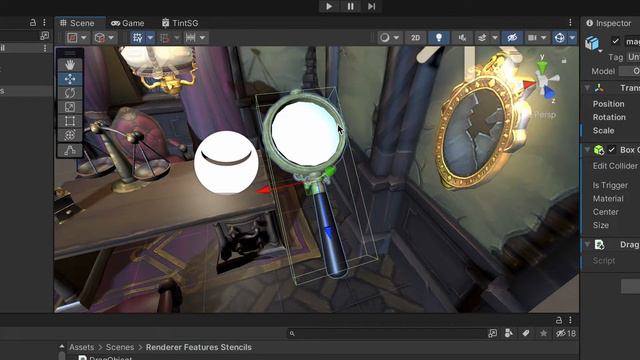Screen dimensions: 640x360
Task: Collapse the Transform component
Action: tap(587, 88)
